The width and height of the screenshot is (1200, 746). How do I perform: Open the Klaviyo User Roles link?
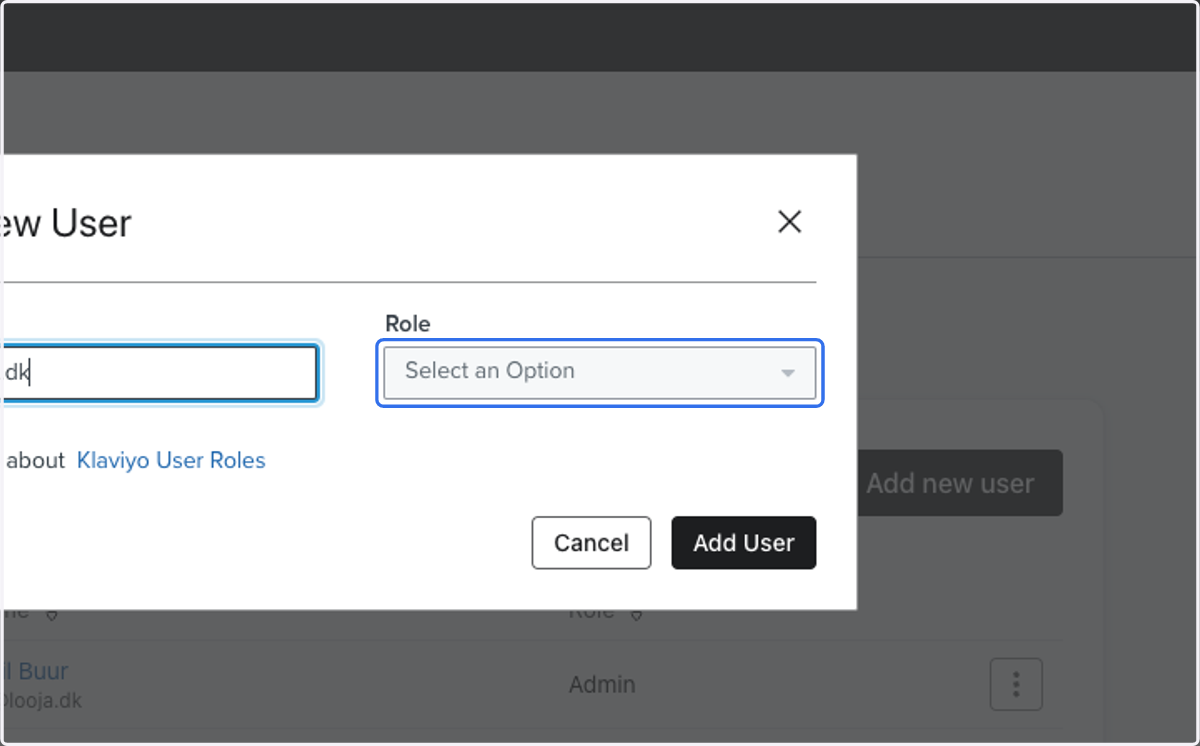click(x=171, y=461)
